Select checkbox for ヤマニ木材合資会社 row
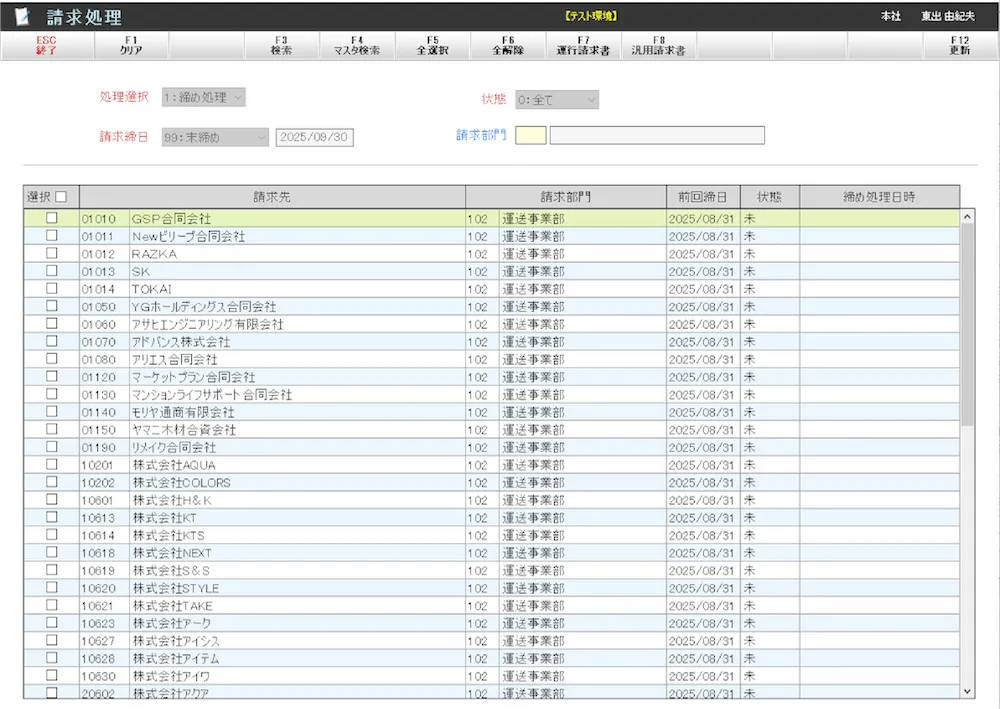The image size is (1000, 709). click(x=52, y=429)
